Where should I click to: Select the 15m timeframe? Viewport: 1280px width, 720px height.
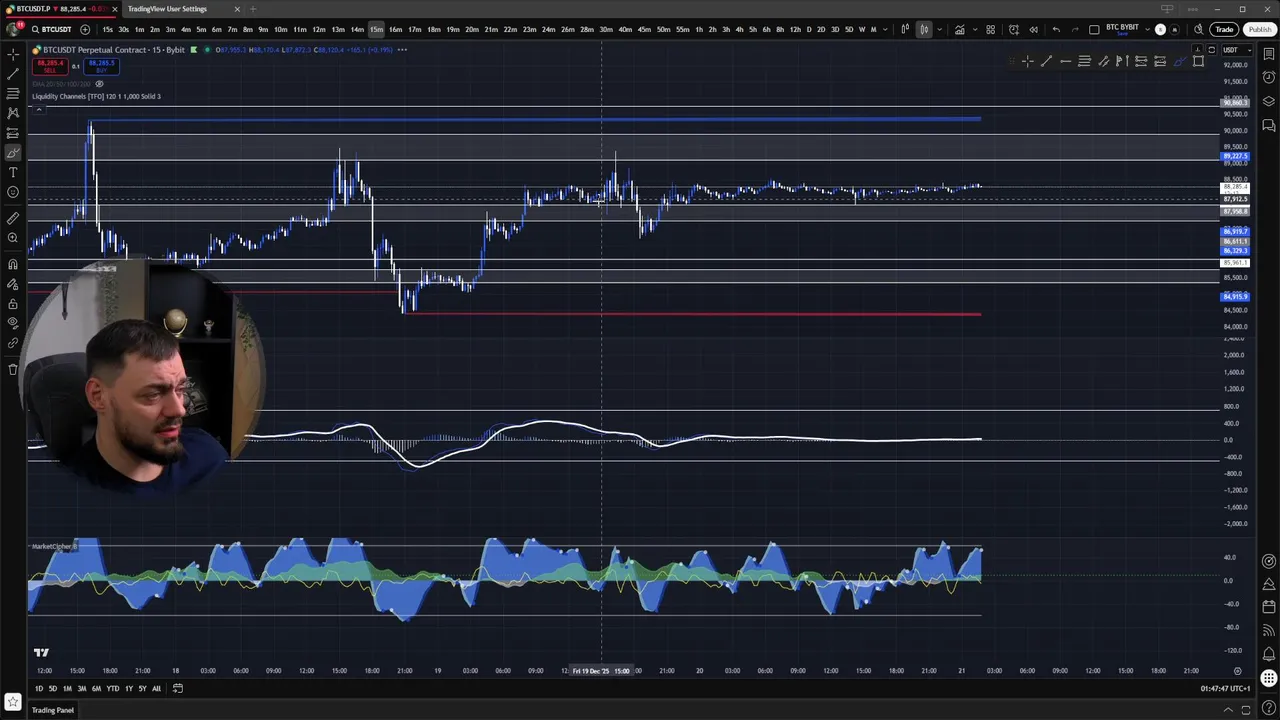376,29
